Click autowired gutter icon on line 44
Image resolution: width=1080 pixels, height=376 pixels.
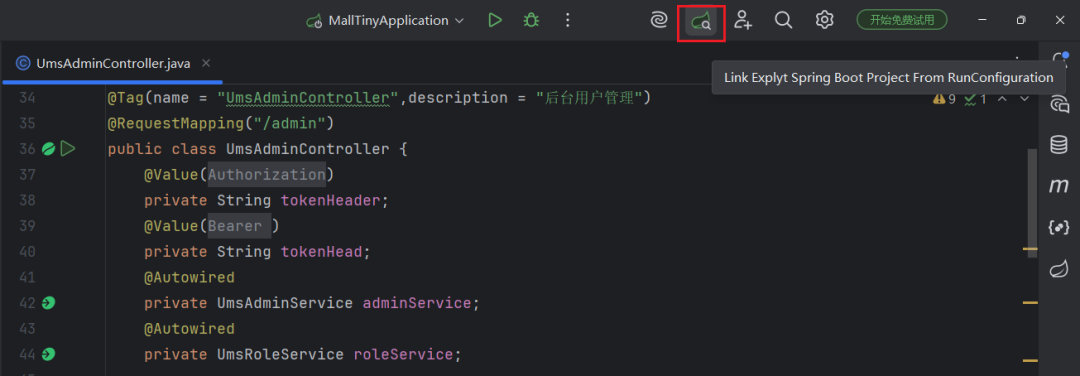point(48,355)
